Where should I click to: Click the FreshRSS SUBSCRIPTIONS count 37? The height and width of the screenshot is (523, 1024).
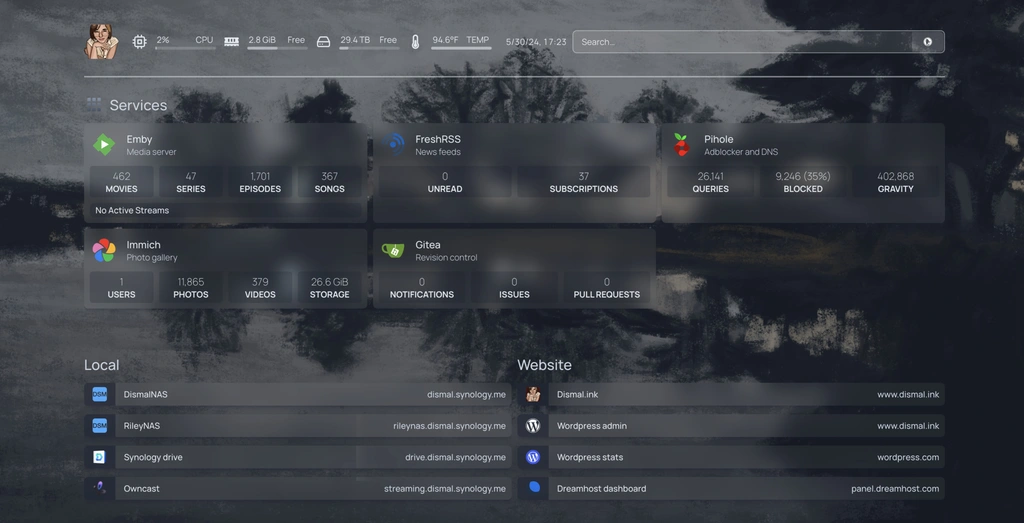tap(584, 182)
